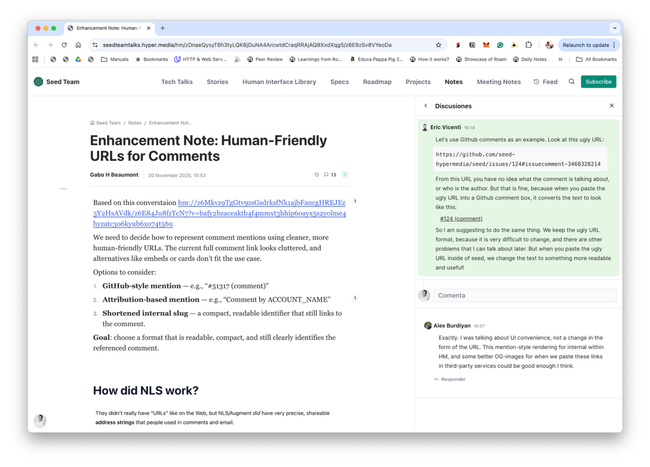The image size is (650, 467).
Task: Click the search magnifier icon in site header
Action: click(572, 82)
